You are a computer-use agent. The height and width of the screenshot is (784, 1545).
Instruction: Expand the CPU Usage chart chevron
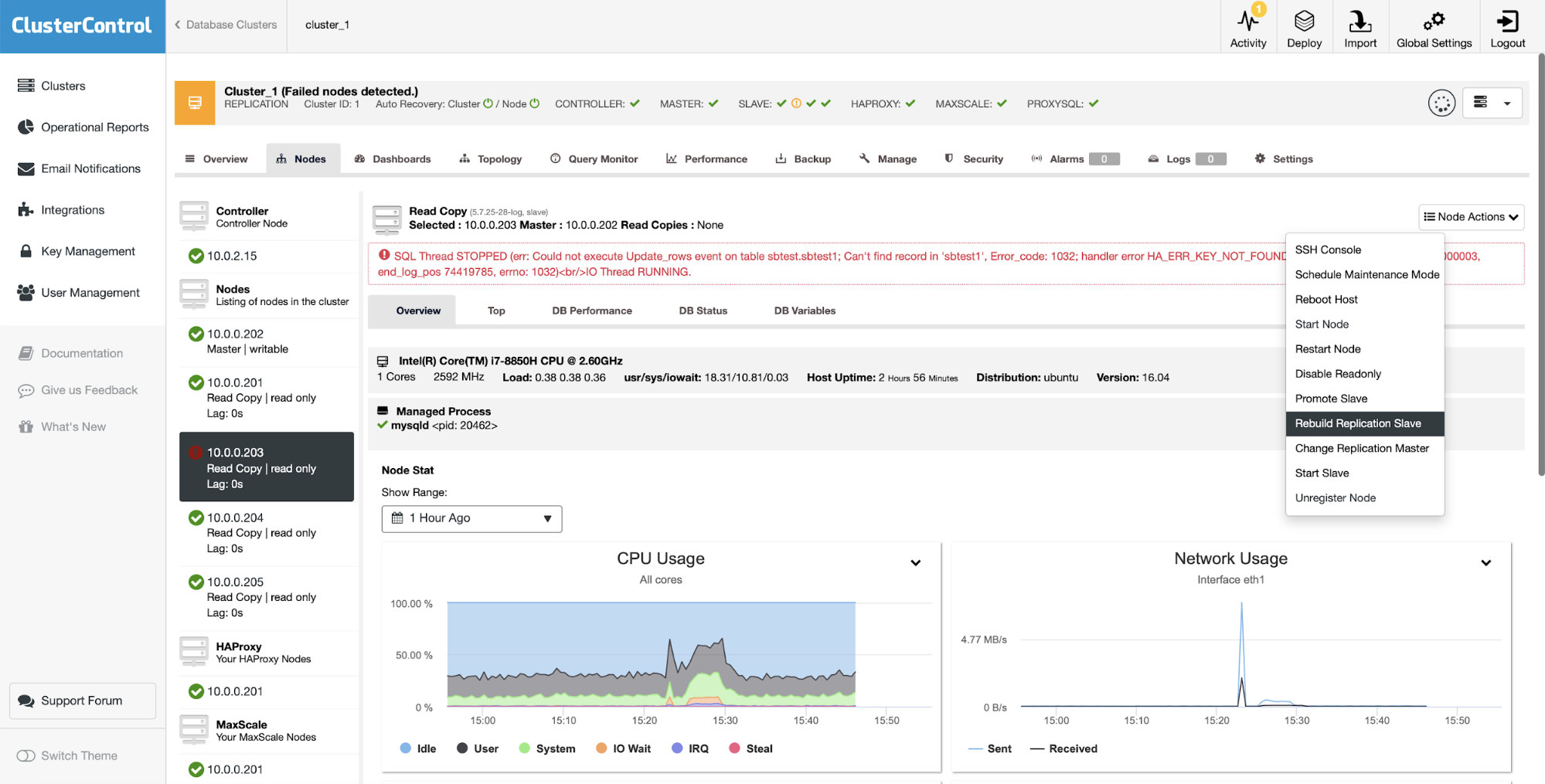tap(916, 563)
